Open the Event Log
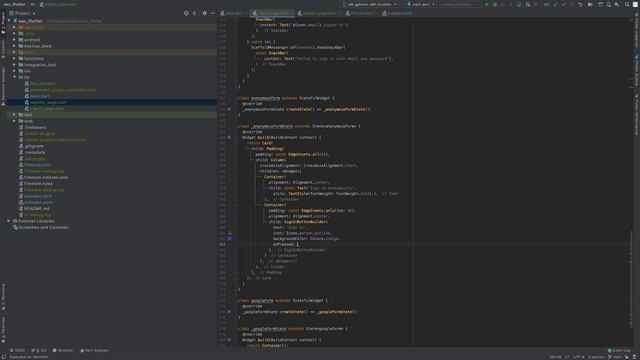 (x=619, y=350)
